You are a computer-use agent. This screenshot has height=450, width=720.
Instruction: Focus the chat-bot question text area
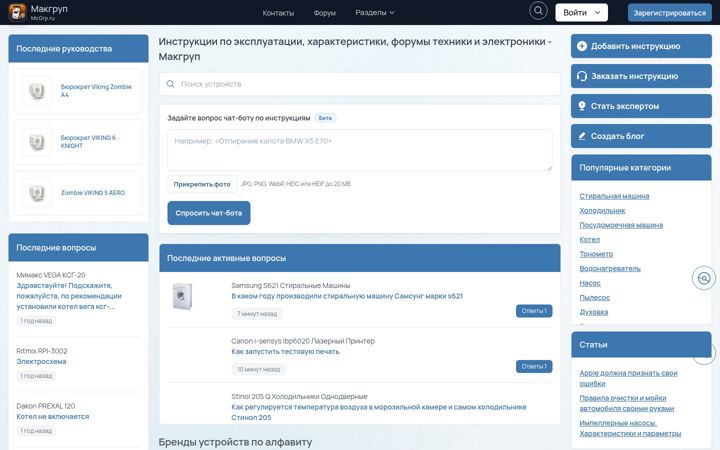coord(360,150)
